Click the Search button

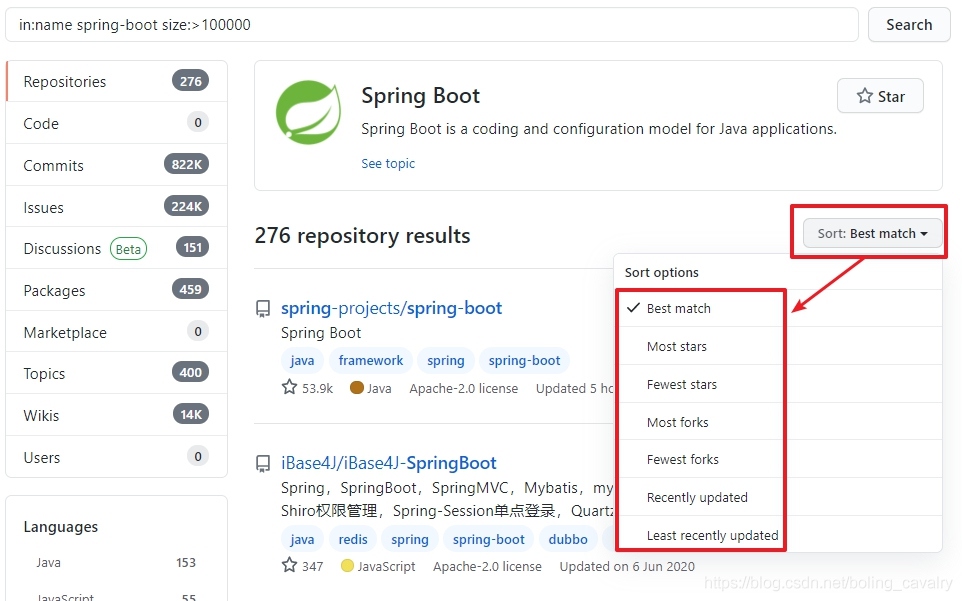click(x=909, y=25)
